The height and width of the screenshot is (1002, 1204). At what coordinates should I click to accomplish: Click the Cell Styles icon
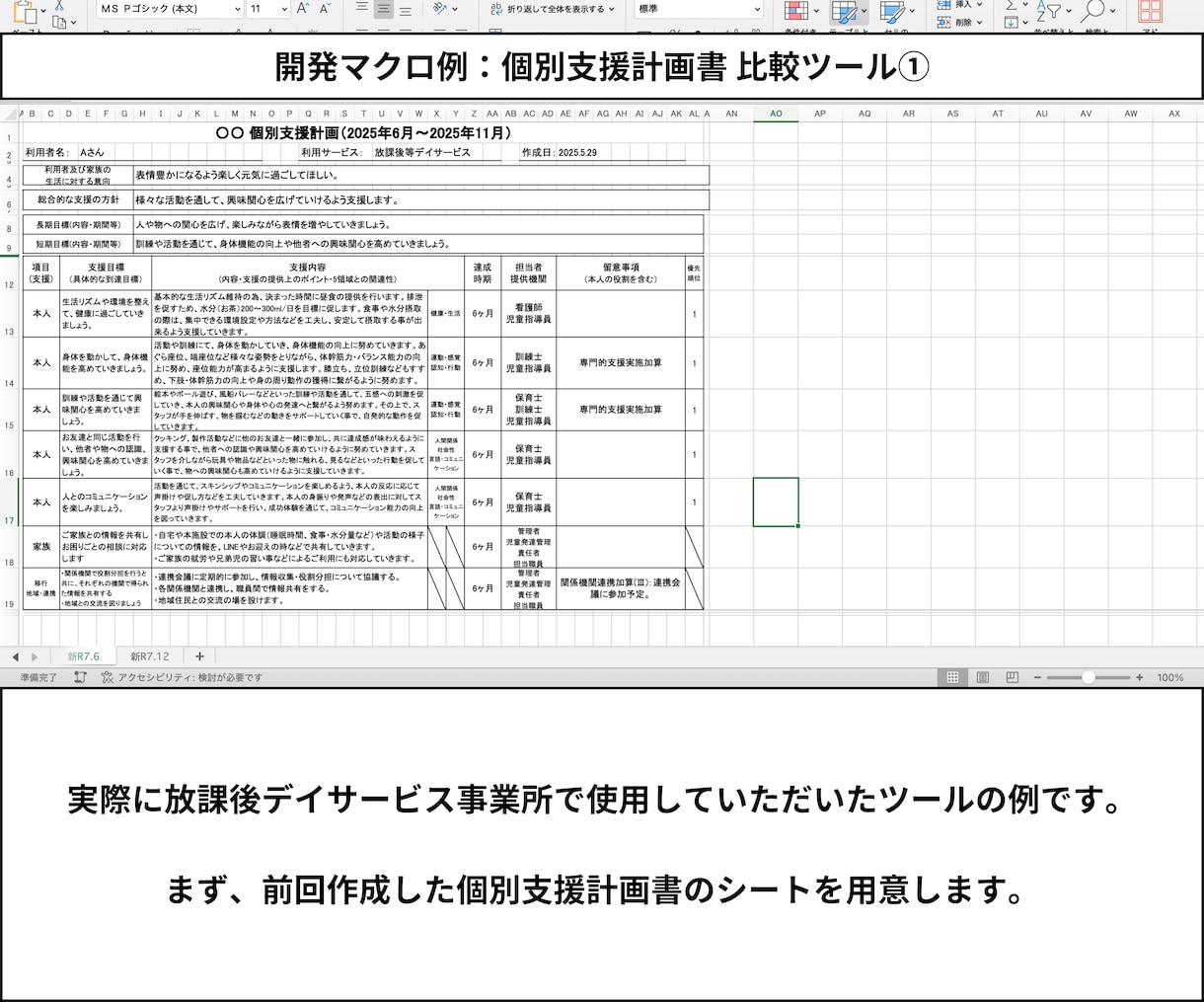tap(890, 11)
